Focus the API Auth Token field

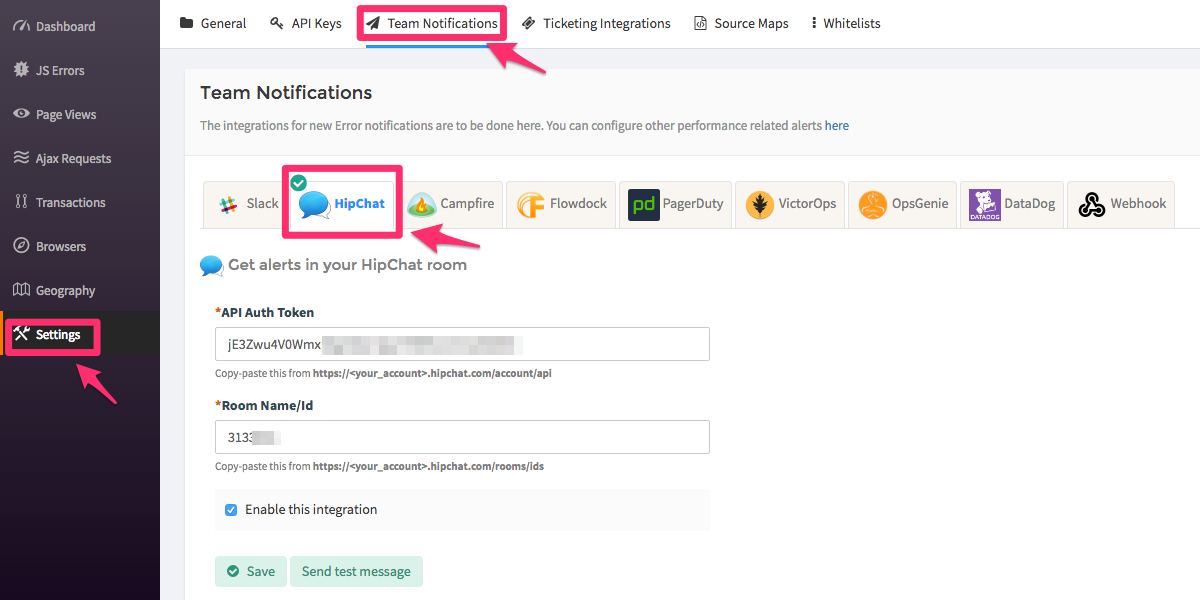(462, 344)
